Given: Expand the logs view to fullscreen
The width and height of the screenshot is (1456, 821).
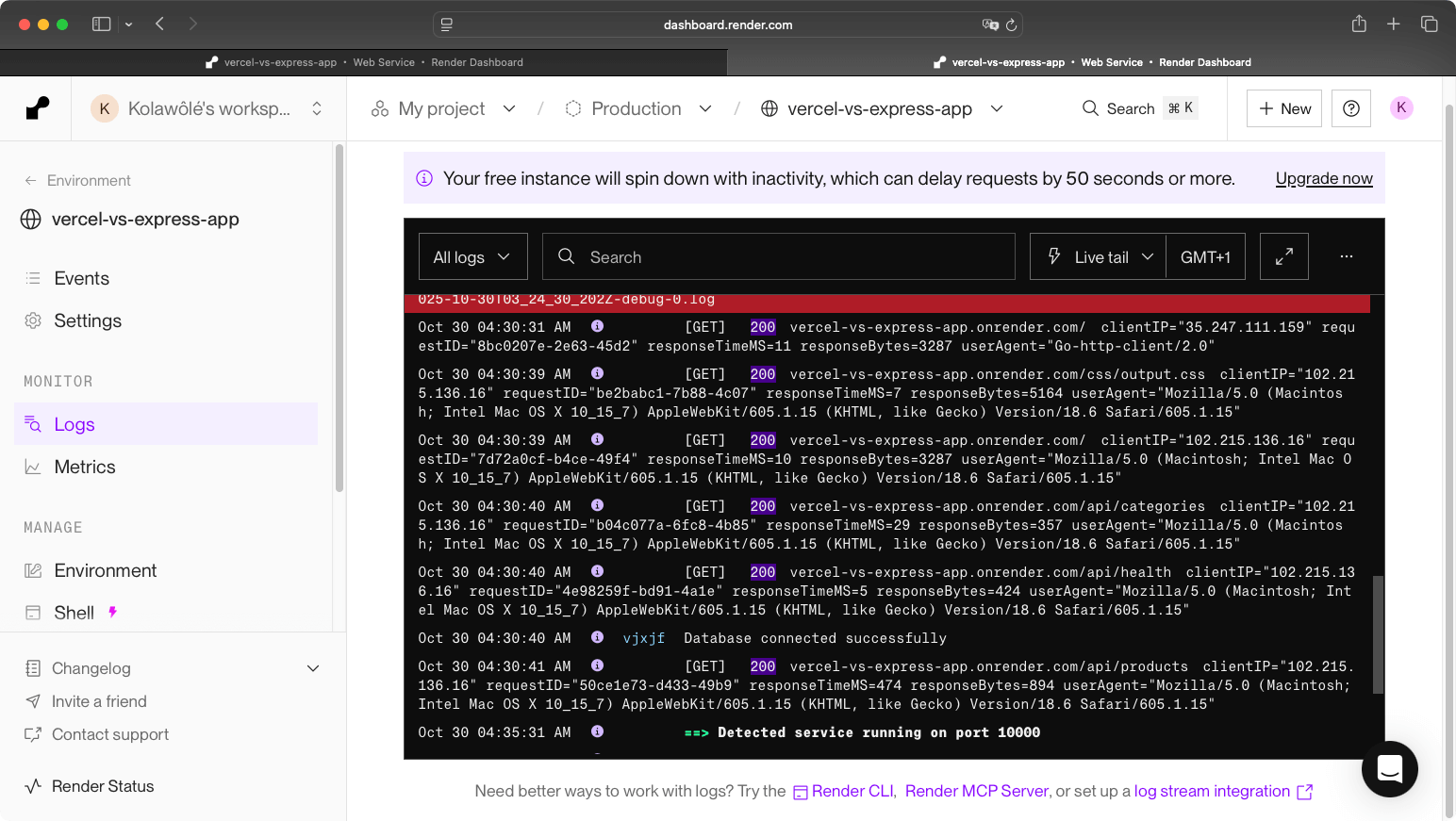Looking at the screenshot, I should [1283, 255].
